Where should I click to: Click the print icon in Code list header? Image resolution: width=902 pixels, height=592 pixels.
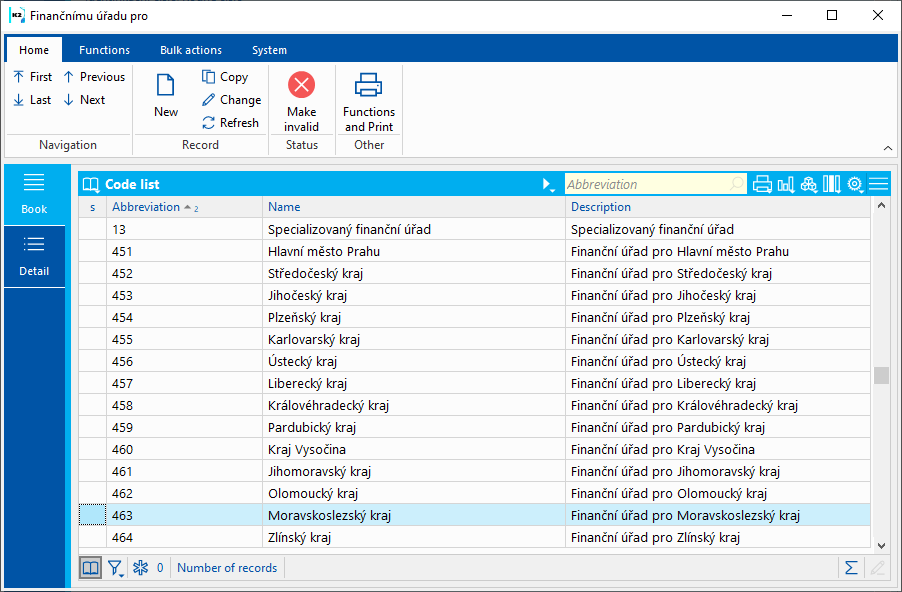click(x=762, y=184)
